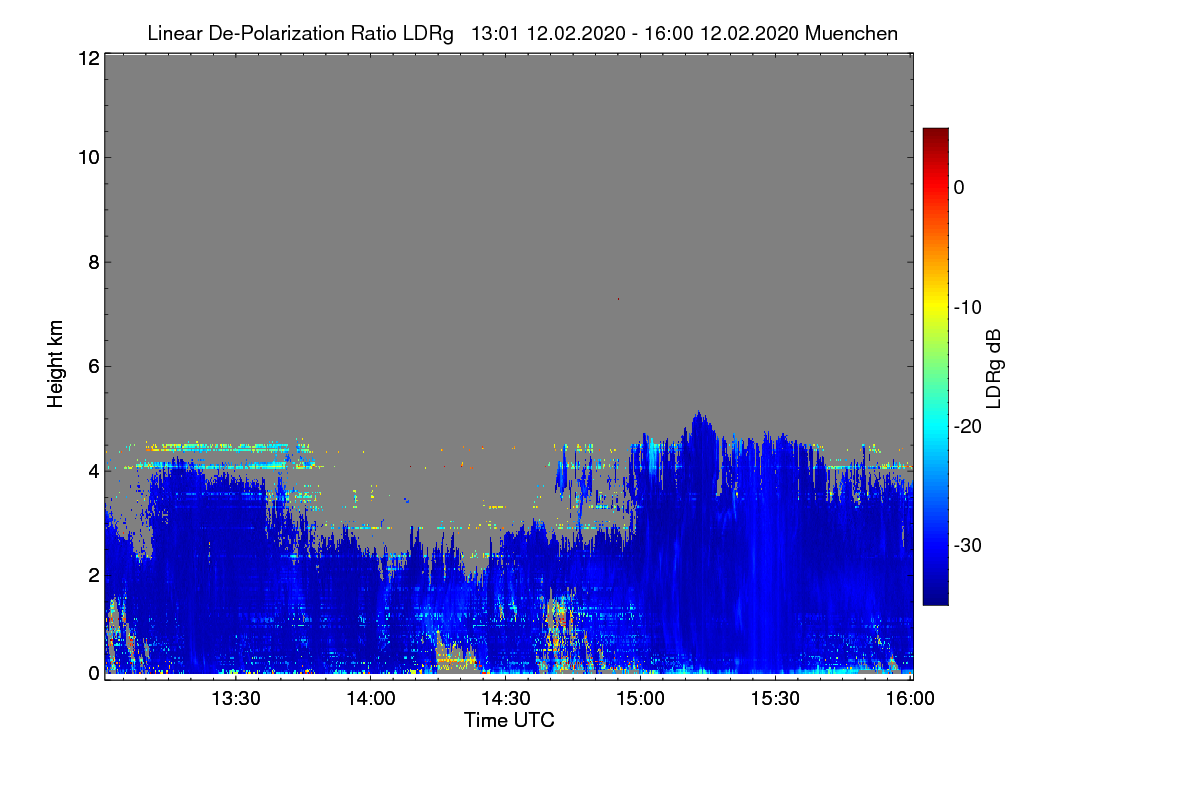This screenshot has width=1200, height=800.
Task: Click the isolated red pixel near 7 km
Action: tap(618, 298)
